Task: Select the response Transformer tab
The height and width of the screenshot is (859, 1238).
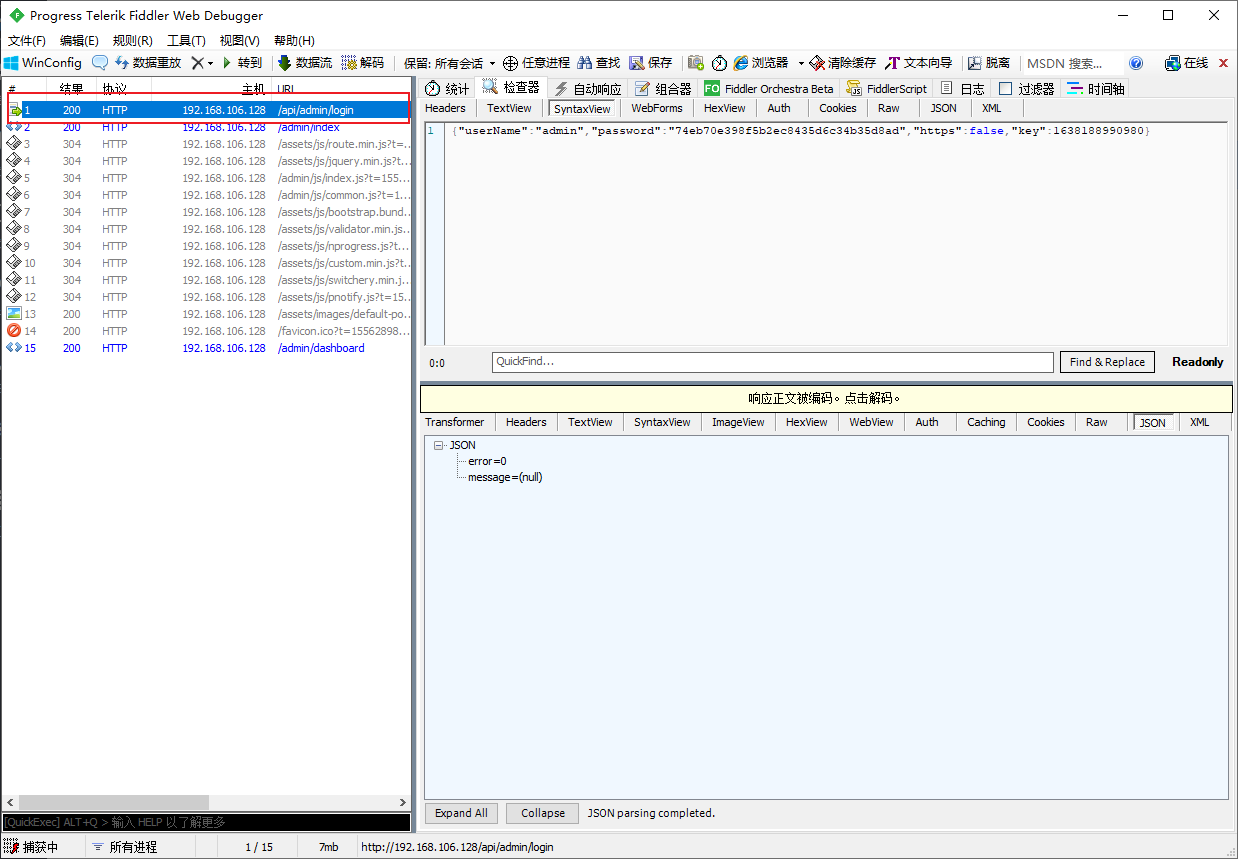Action: [455, 422]
